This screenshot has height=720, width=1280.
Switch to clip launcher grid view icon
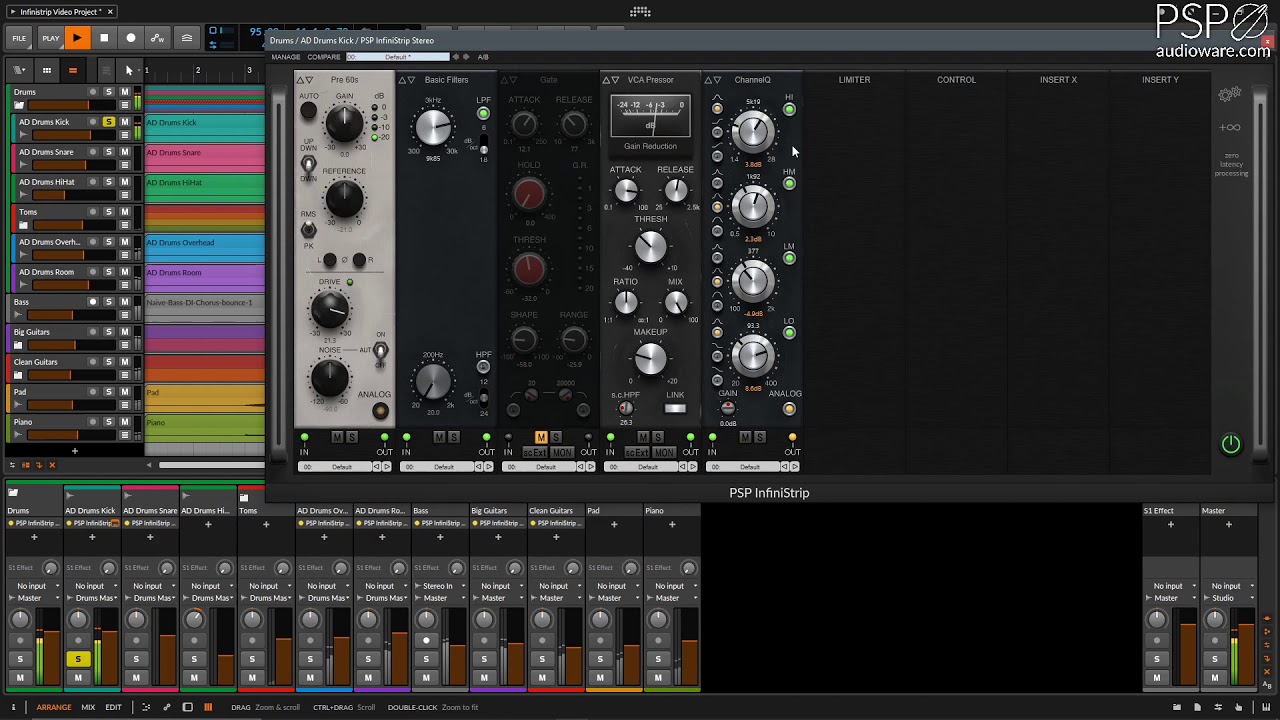(46, 71)
